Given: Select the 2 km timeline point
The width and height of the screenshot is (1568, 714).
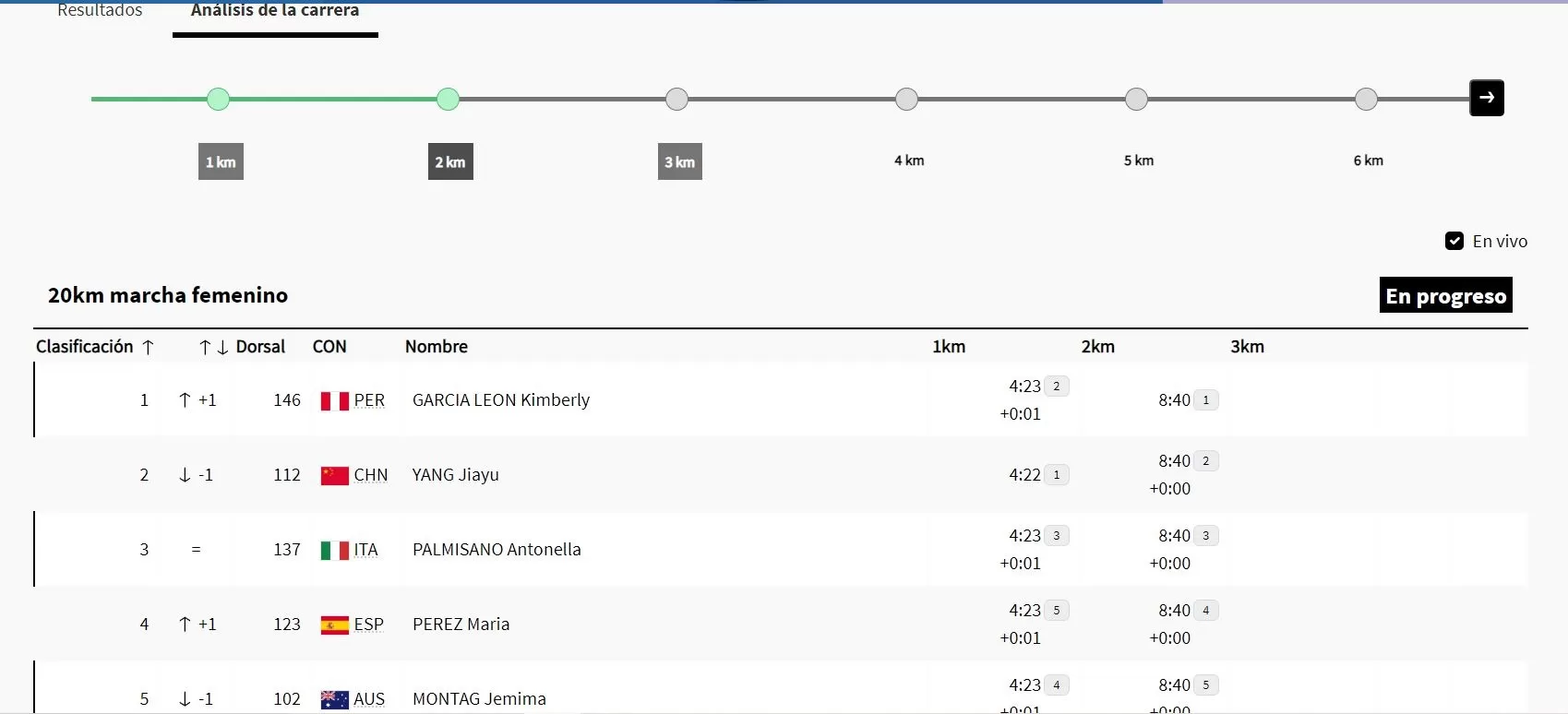Looking at the screenshot, I should [448, 99].
